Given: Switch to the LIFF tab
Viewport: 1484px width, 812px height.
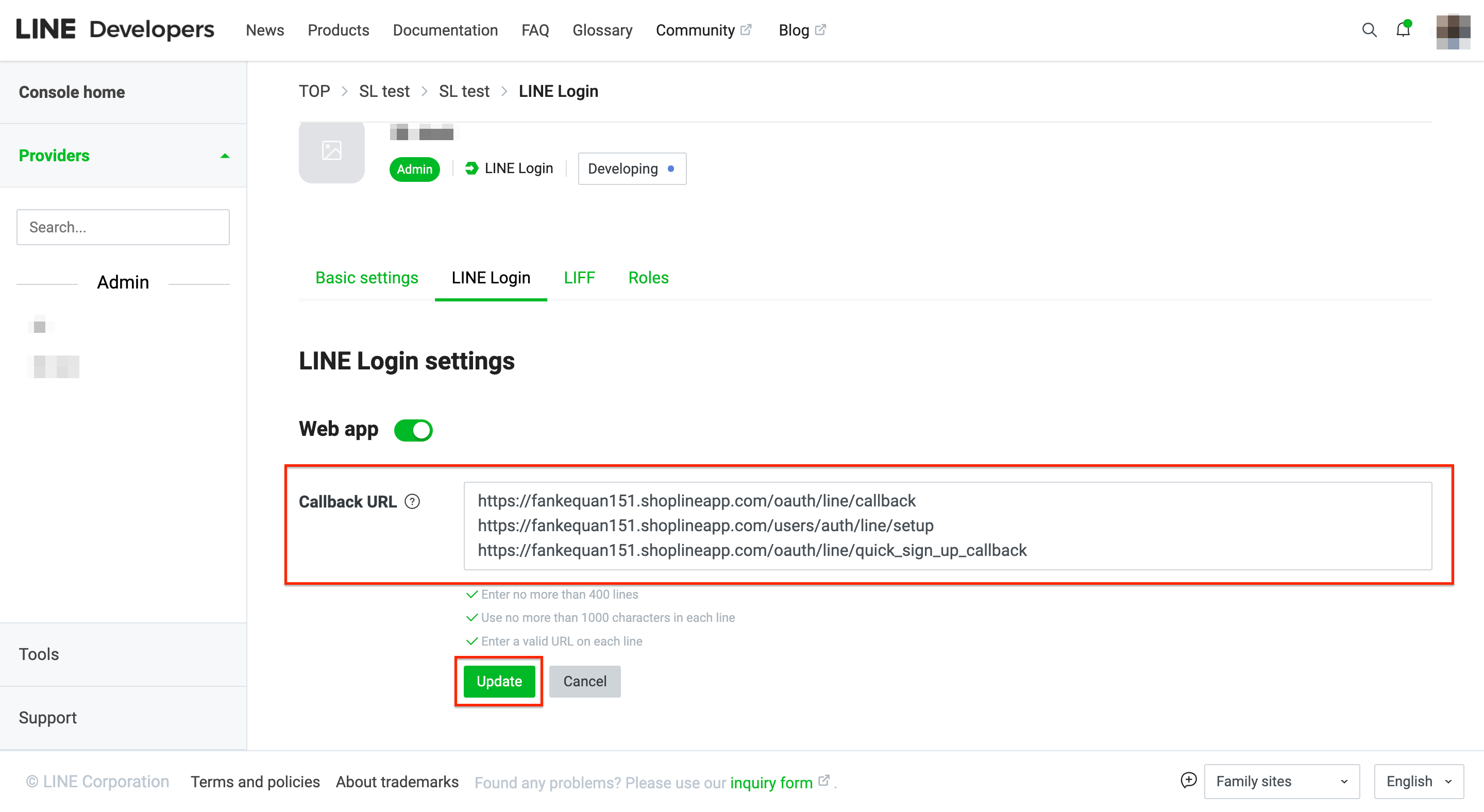Looking at the screenshot, I should pyautogui.click(x=579, y=278).
